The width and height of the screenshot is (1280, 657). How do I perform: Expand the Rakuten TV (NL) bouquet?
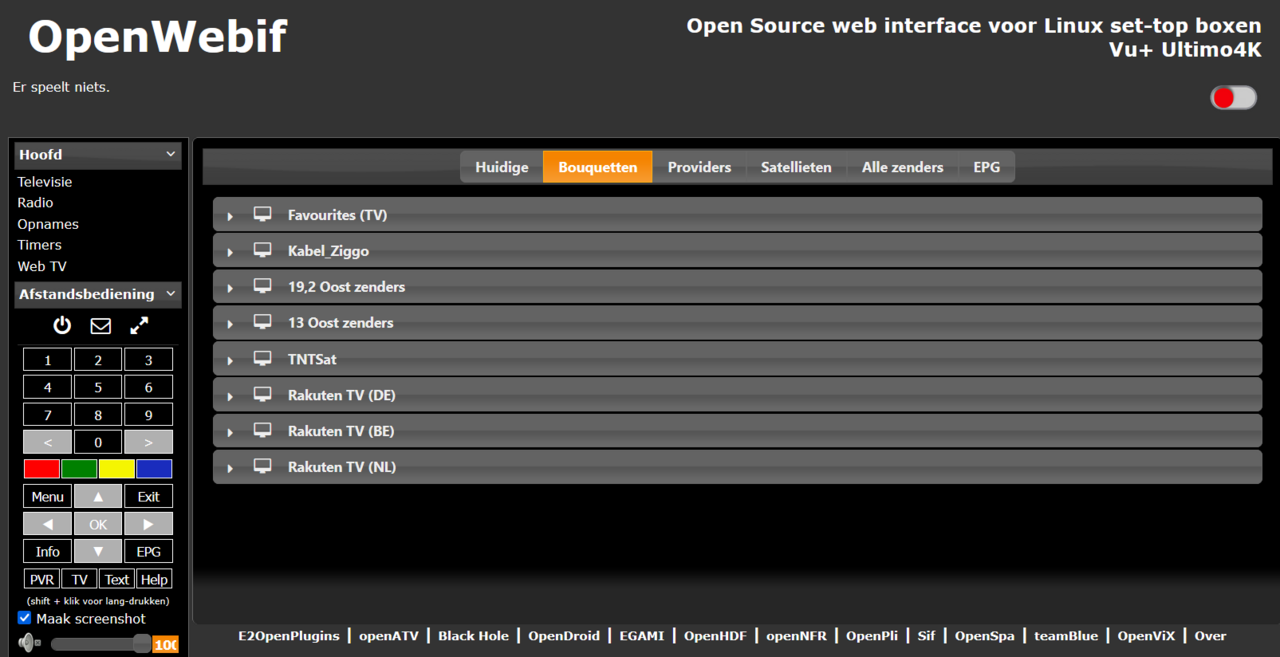[229, 466]
